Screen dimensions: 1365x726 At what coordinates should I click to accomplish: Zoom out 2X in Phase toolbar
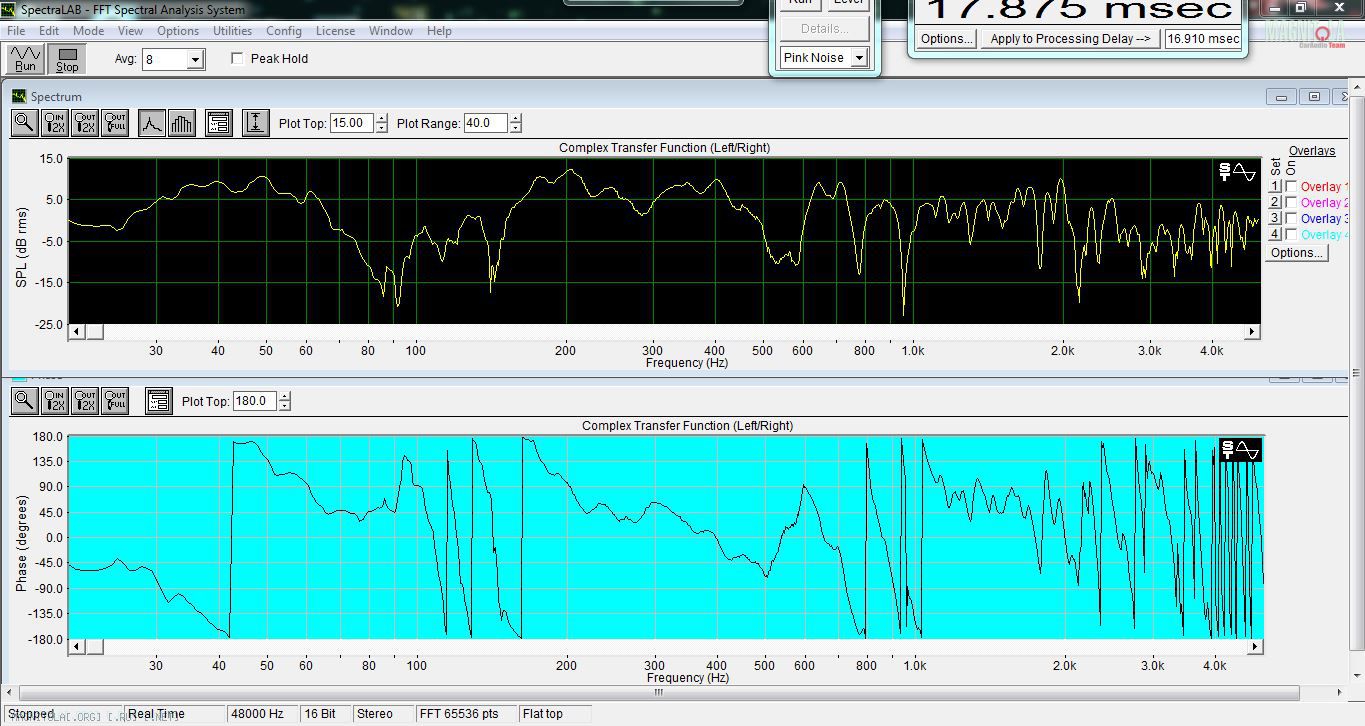85,401
